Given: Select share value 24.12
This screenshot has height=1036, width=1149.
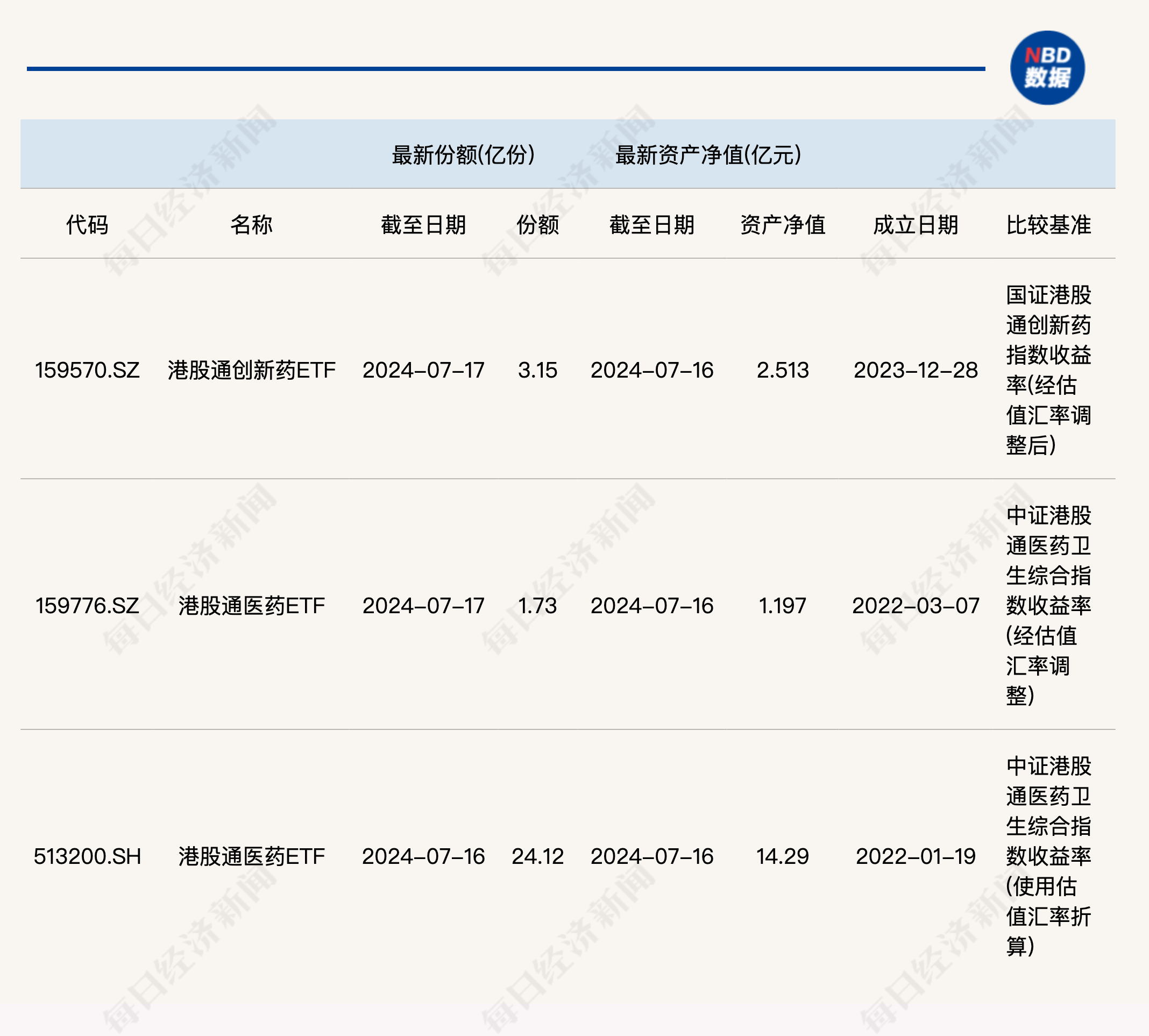Looking at the screenshot, I should (537, 856).
